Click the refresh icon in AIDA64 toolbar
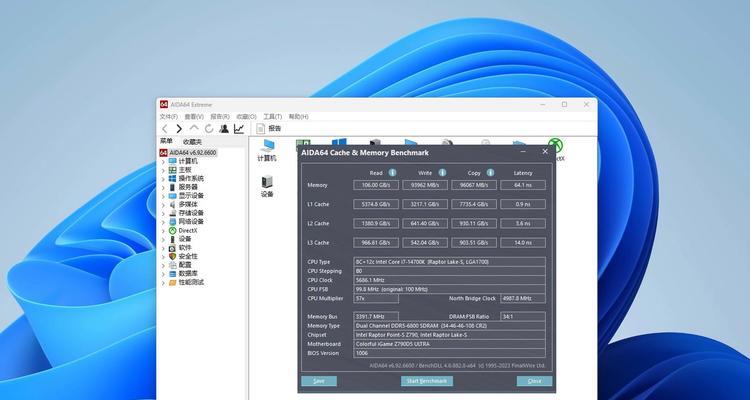 pos(209,129)
